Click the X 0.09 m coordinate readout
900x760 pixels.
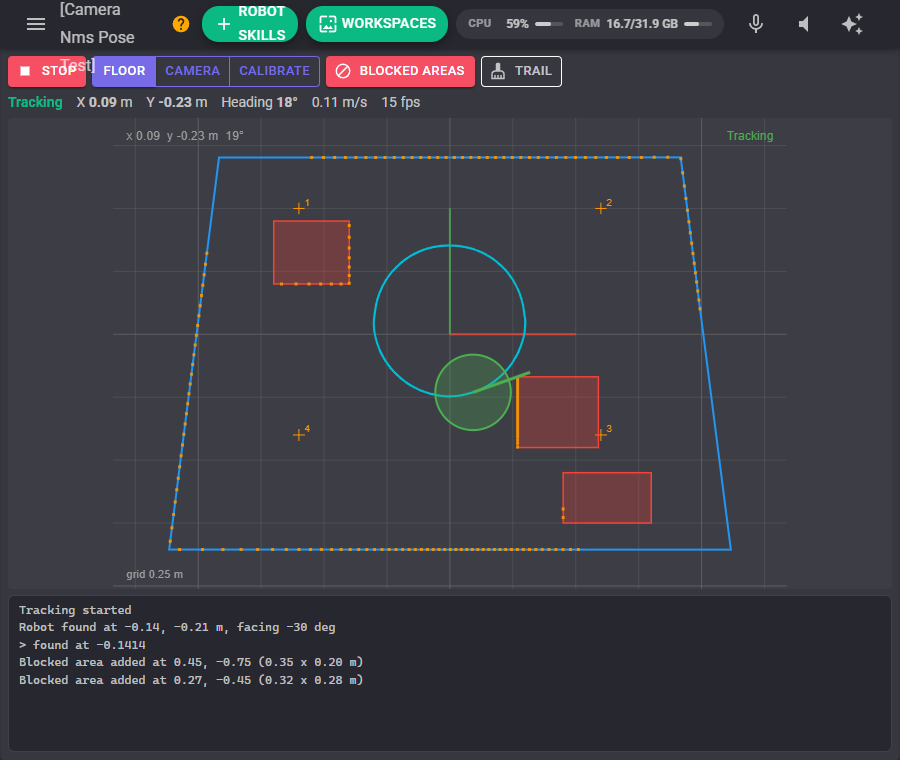coord(104,102)
